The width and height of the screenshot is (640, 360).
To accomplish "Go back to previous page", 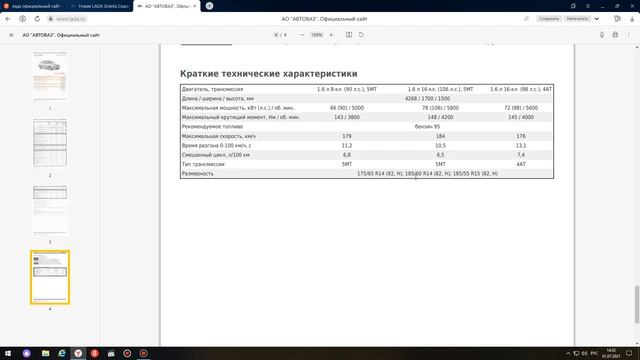I will (8, 19).
